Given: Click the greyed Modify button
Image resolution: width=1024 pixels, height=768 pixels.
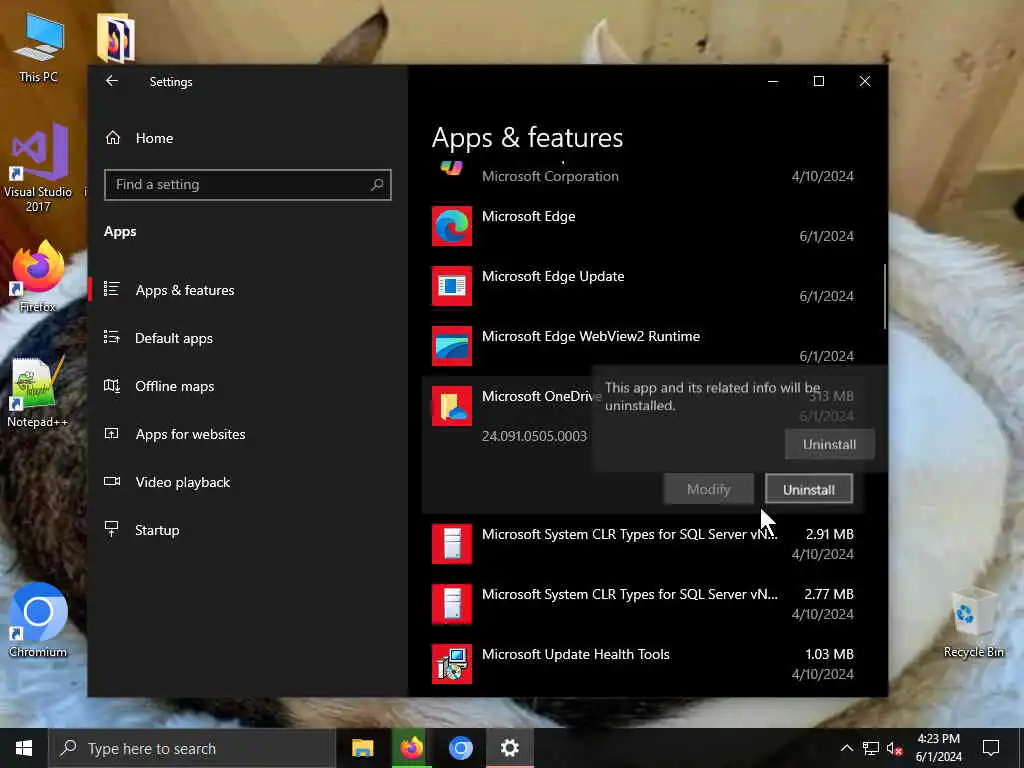Looking at the screenshot, I should click(709, 489).
